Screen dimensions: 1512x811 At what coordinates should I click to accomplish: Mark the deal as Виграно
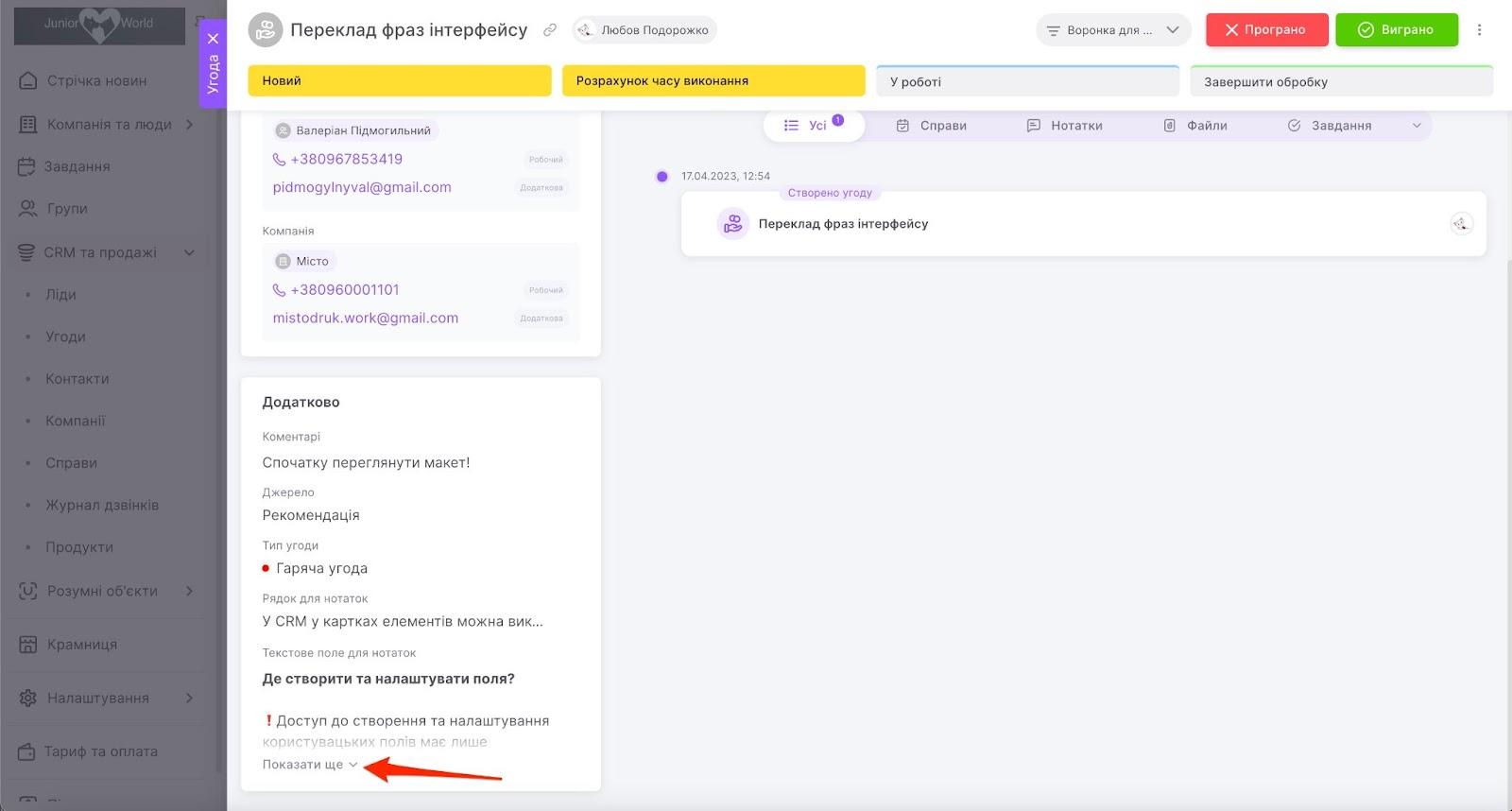(x=1397, y=30)
